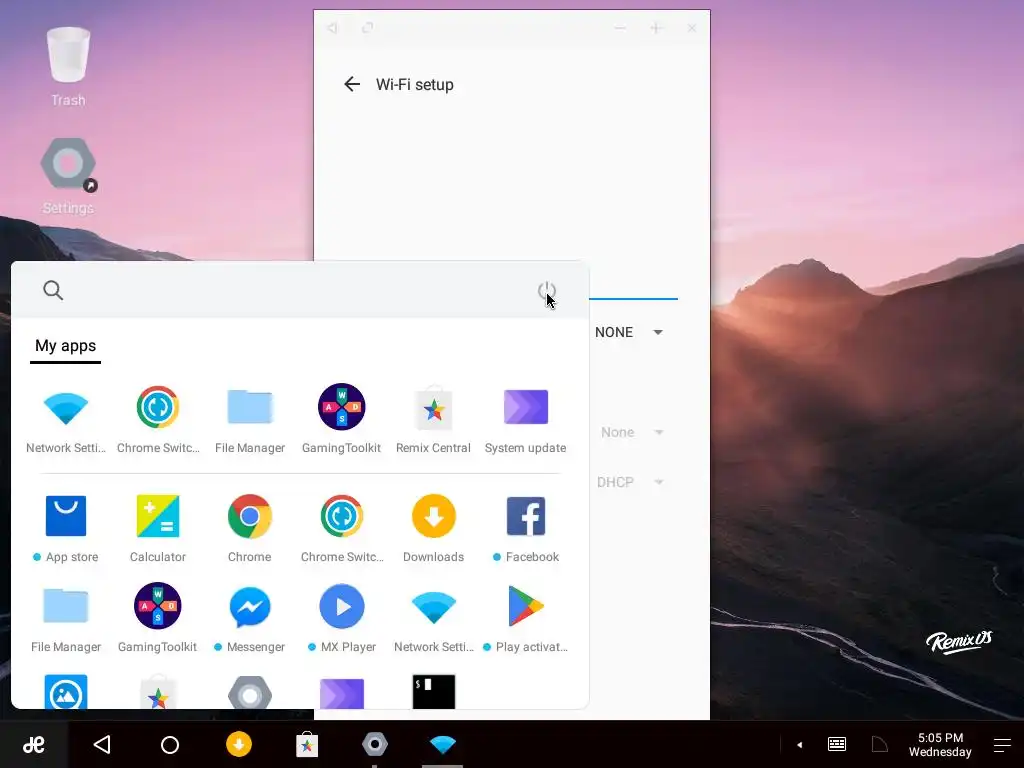Launch the Facebook app
Viewport: 1024px width, 768px height.
(526, 528)
